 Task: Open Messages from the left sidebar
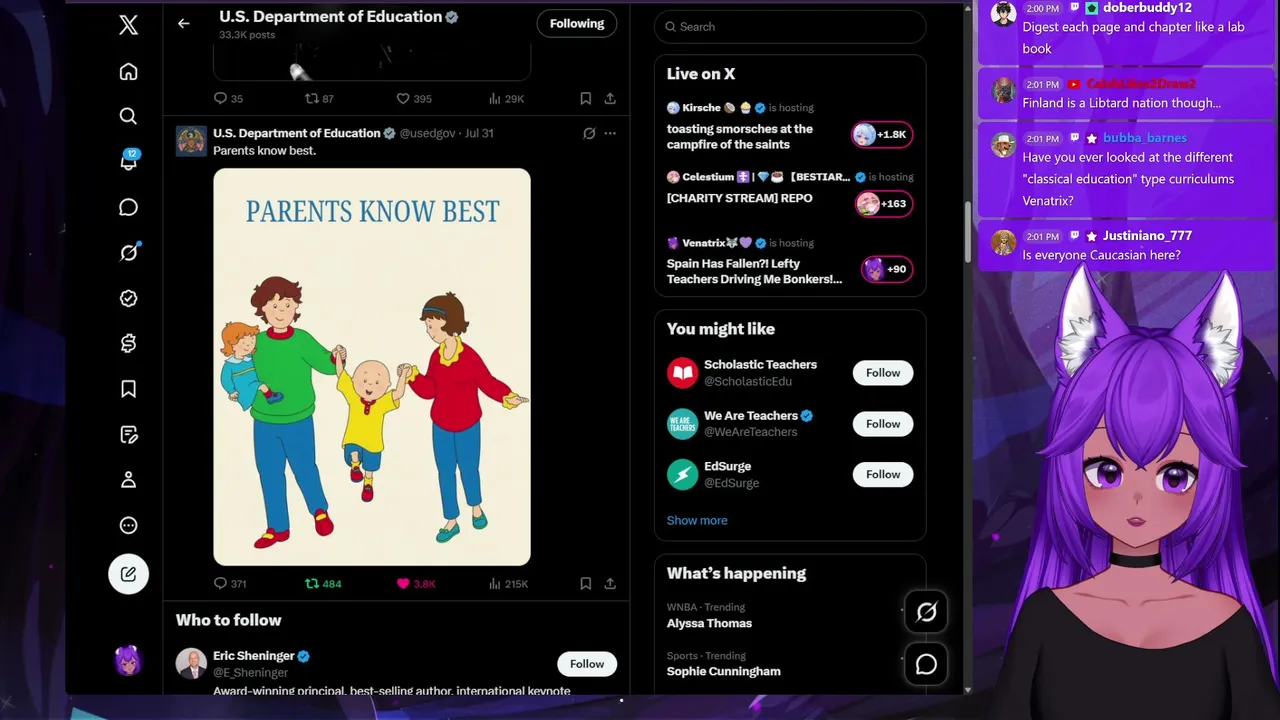pos(128,207)
